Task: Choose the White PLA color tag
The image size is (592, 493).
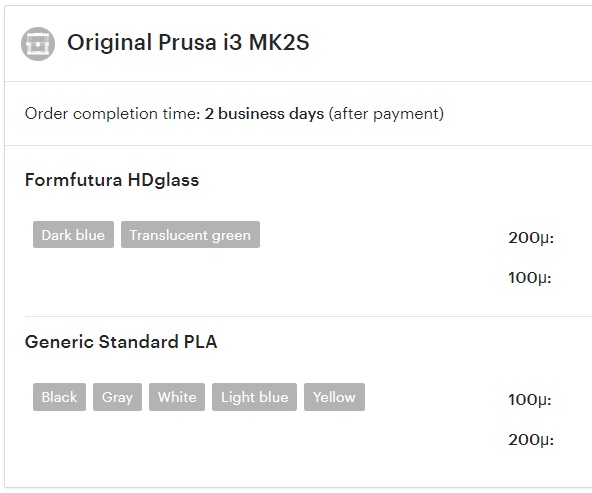Action: [x=177, y=397]
